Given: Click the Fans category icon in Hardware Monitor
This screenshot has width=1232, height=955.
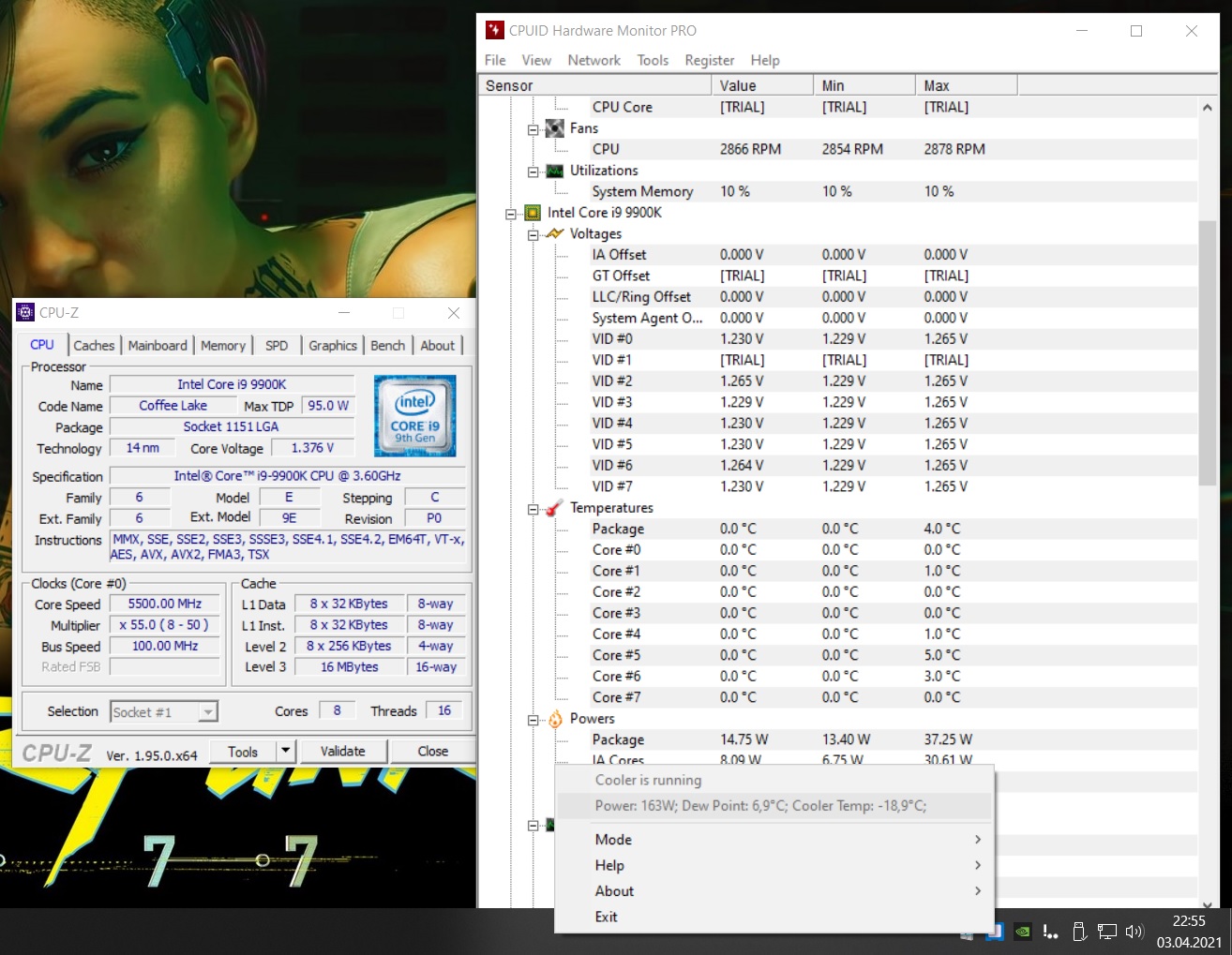Looking at the screenshot, I should click(555, 128).
